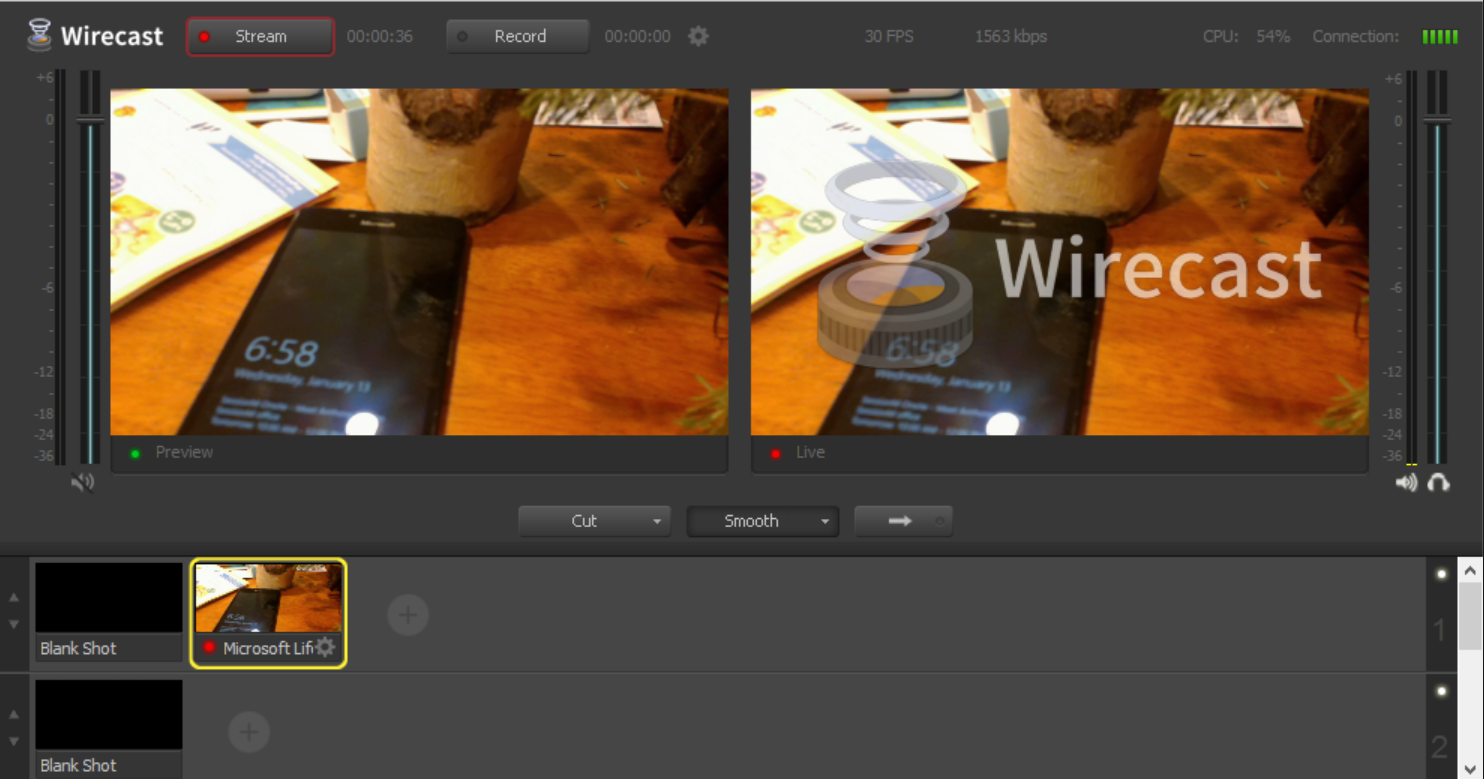Viewport: 1484px width, 779px height.
Task: Open the Smooth transition dropdown
Action: click(x=824, y=520)
